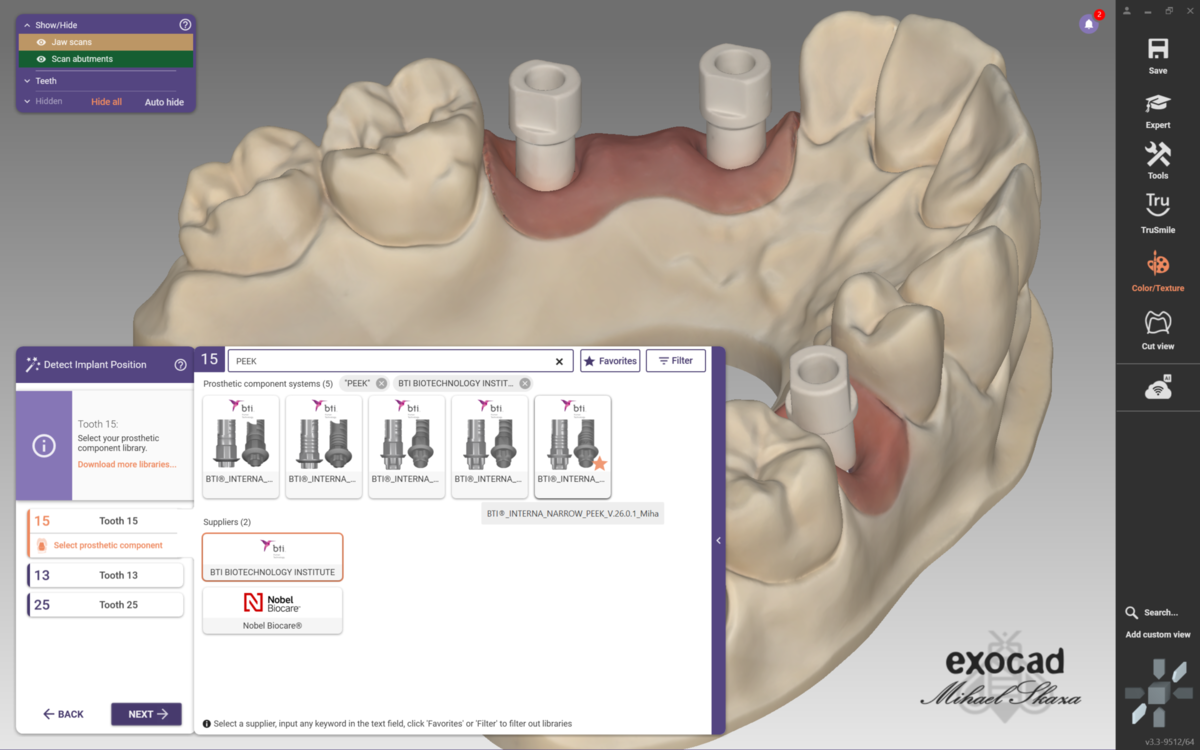The width and height of the screenshot is (1200, 750).
Task: Click the wand icon in the Detect Implant Position header
Action: click(x=33, y=365)
